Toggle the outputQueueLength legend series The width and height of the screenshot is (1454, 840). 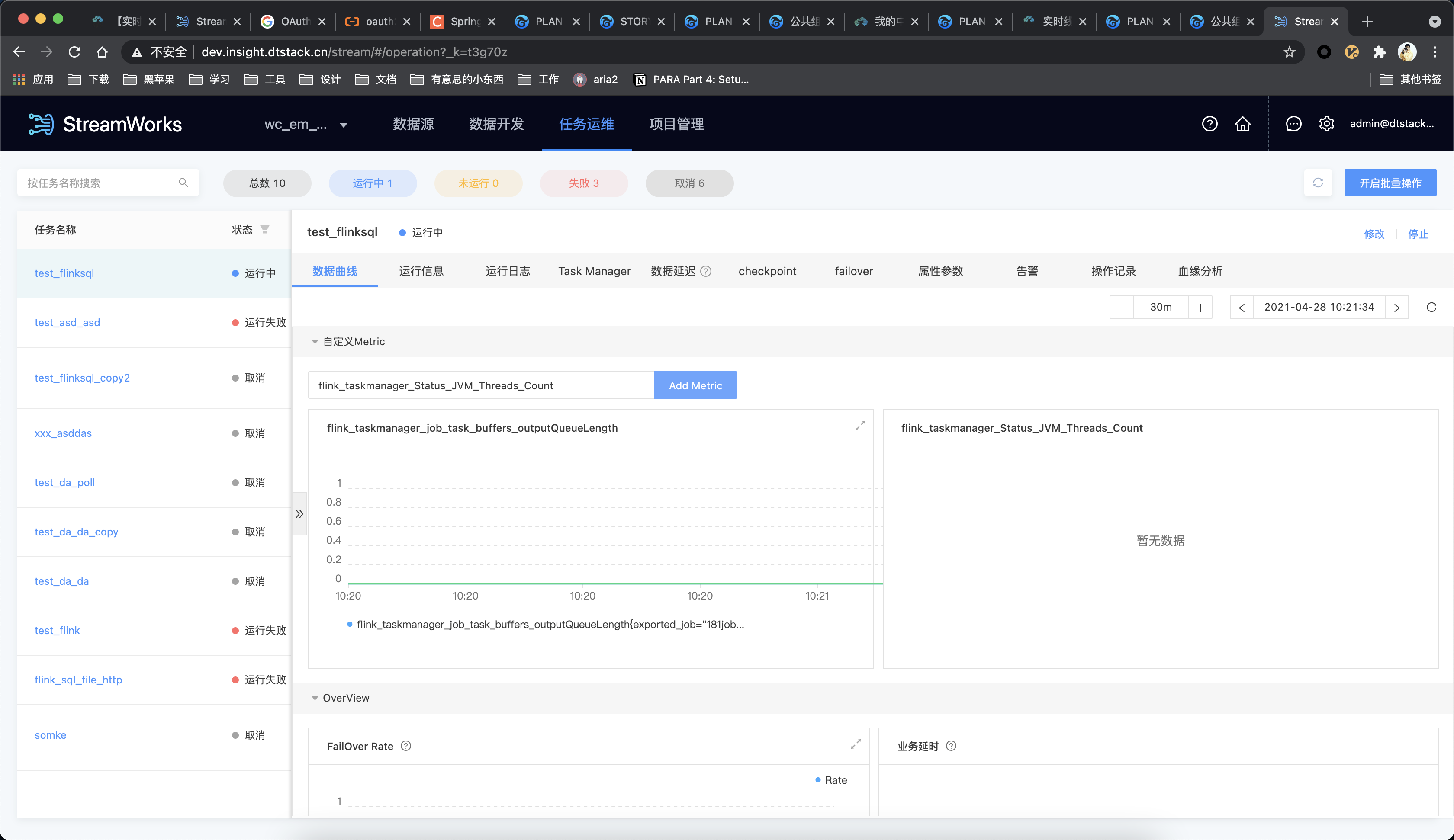[x=545, y=624]
